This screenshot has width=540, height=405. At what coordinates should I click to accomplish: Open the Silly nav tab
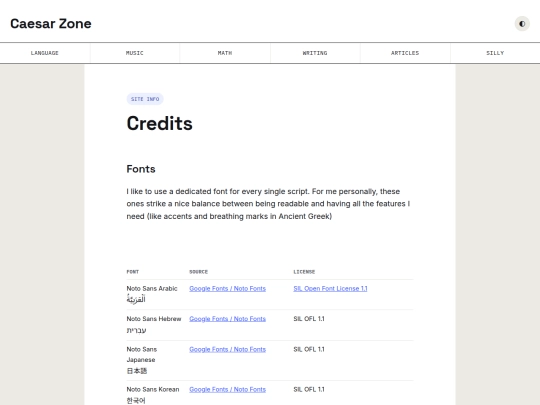pyautogui.click(x=495, y=53)
